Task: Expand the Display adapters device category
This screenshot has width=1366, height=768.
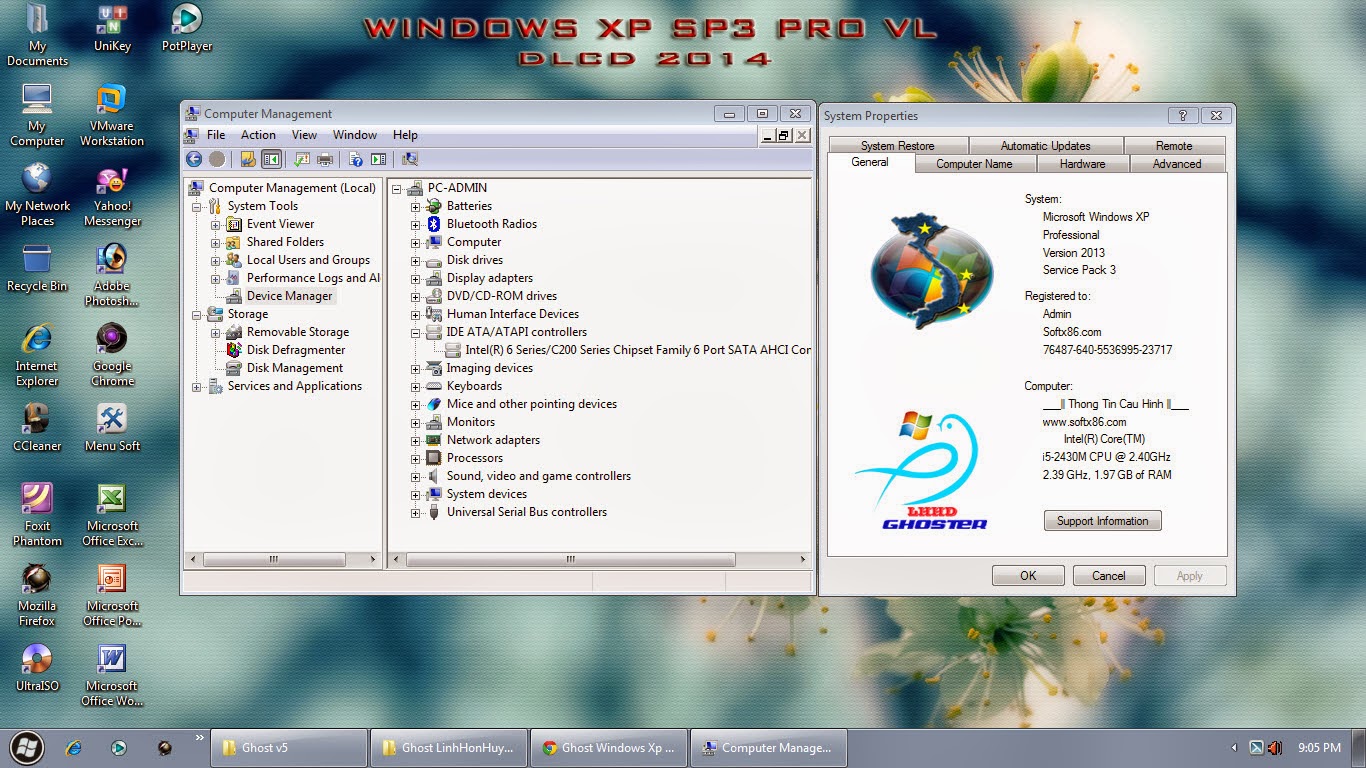Action: [416, 278]
